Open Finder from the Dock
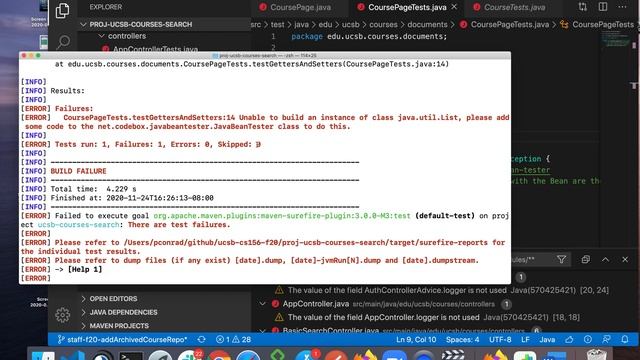 coord(43,356)
